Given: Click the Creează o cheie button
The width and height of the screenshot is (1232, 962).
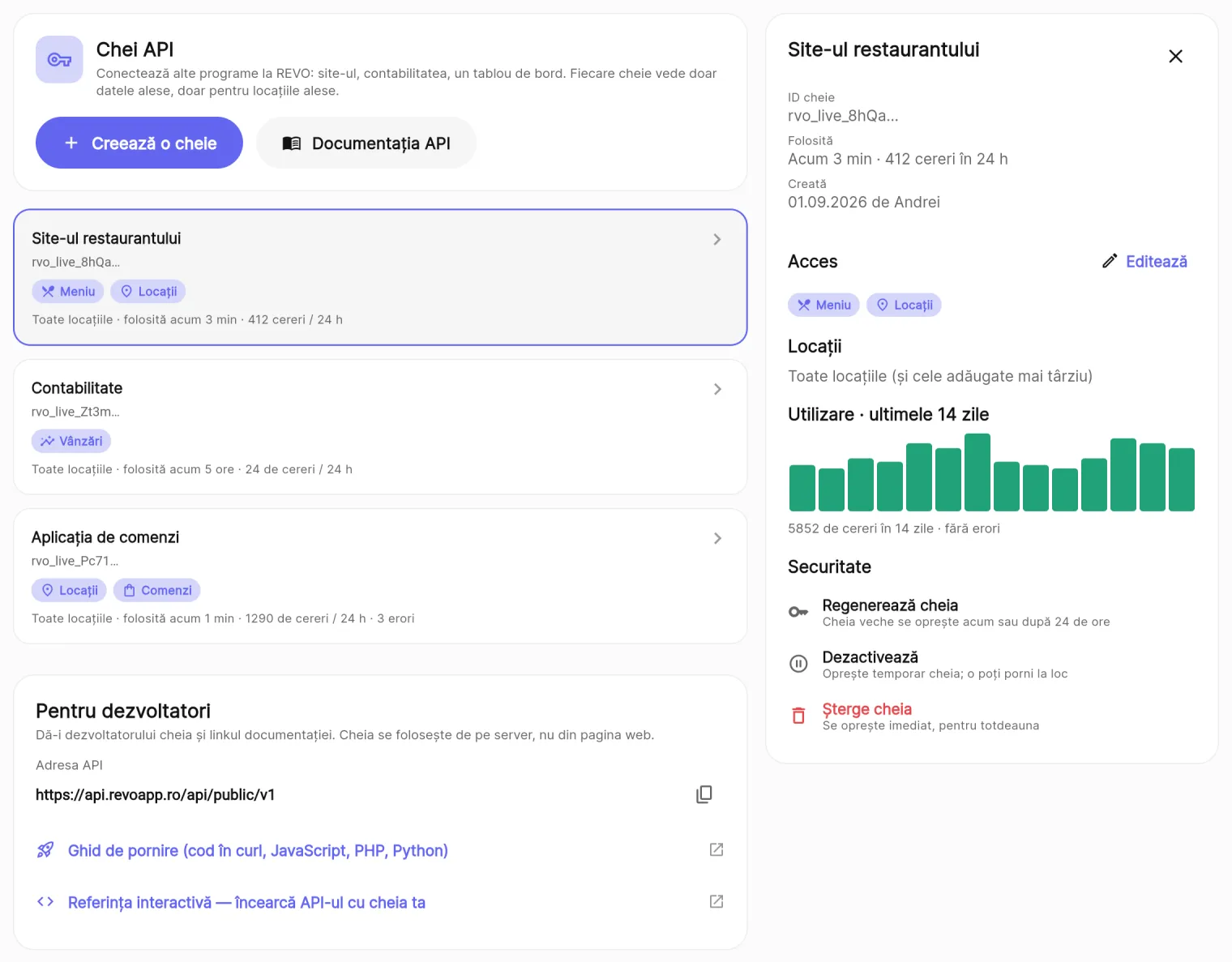Looking at the screenshot, I should [139, 143].
